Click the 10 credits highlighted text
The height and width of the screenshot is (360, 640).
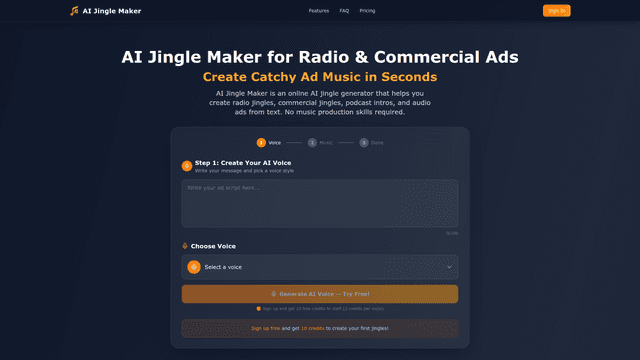pyautogui.click(x=313, y=328)
